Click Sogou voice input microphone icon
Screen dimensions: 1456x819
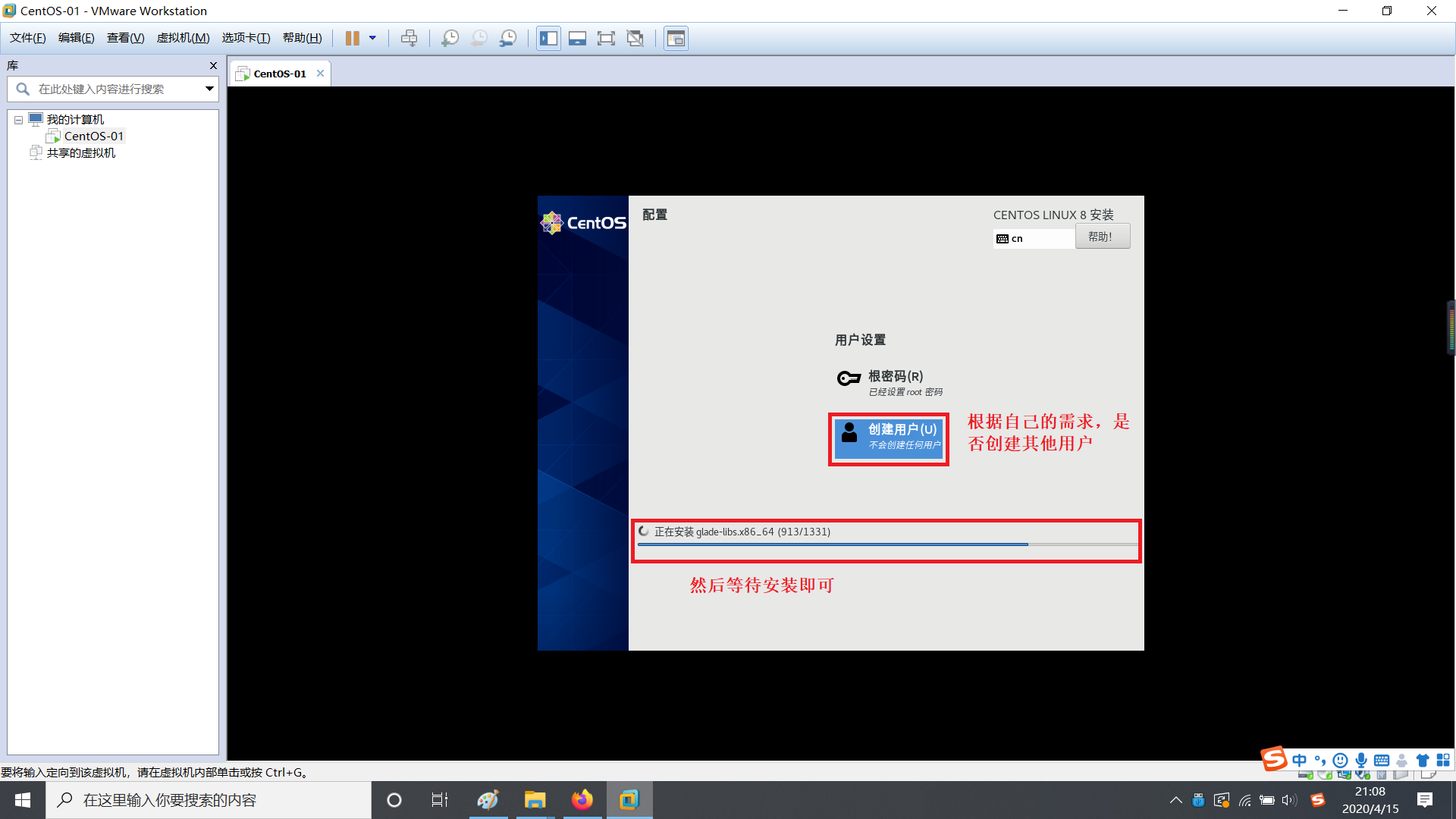coord(1361,760)
